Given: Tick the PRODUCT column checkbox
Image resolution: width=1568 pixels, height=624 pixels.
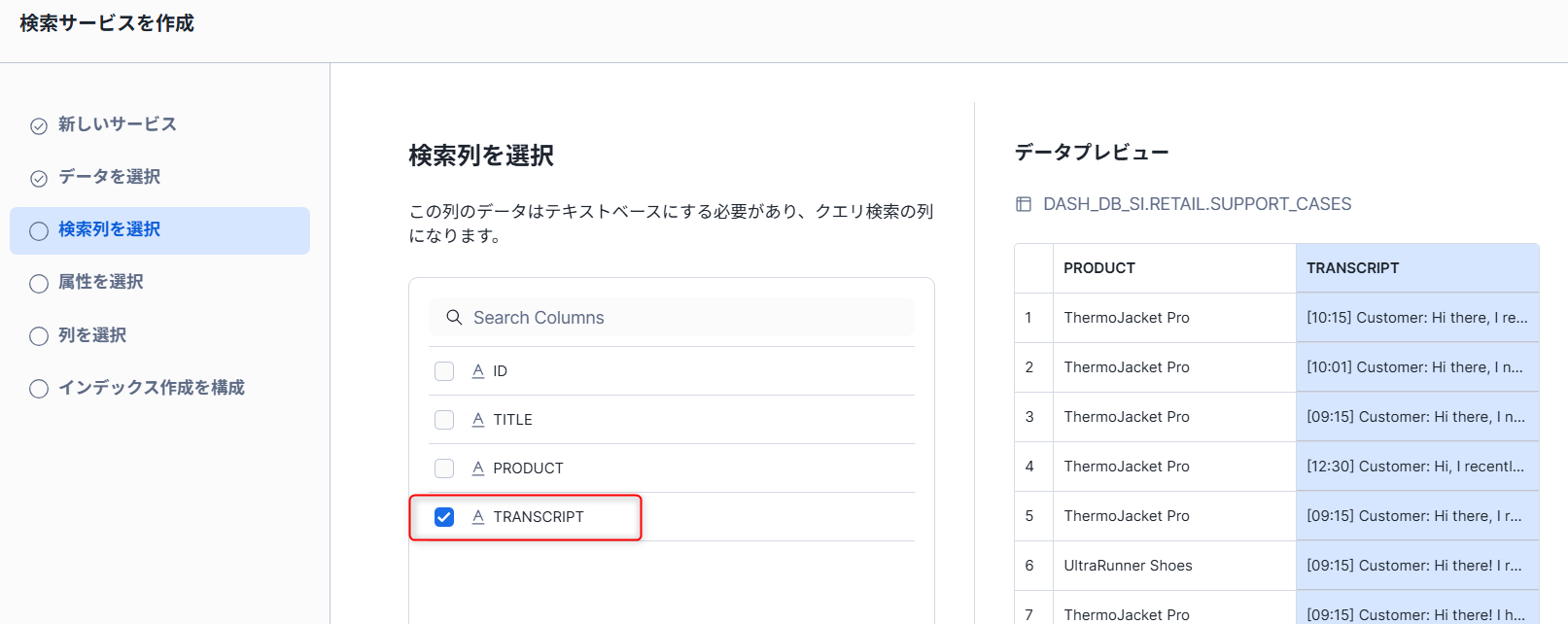Looking at the screenshot, I should pos(444,468).
